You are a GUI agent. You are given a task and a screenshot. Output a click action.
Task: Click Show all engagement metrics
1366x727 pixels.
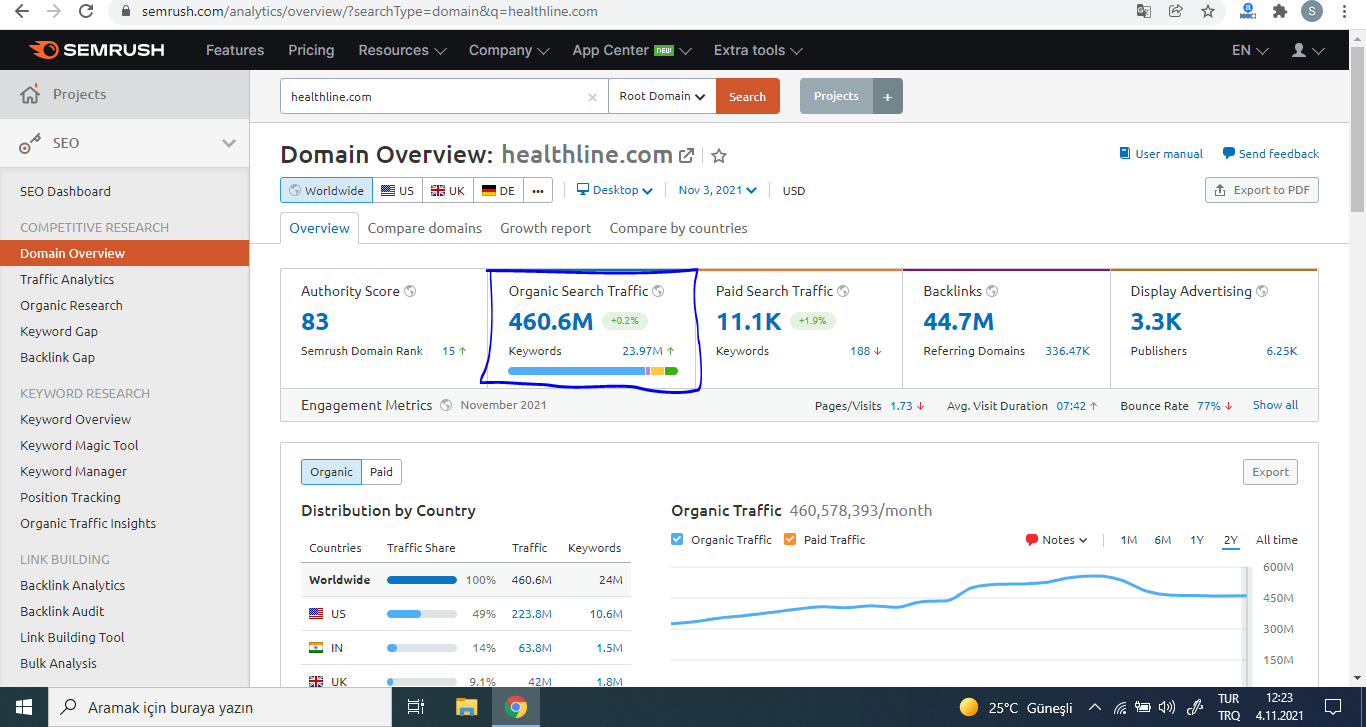click(1275, 405)
